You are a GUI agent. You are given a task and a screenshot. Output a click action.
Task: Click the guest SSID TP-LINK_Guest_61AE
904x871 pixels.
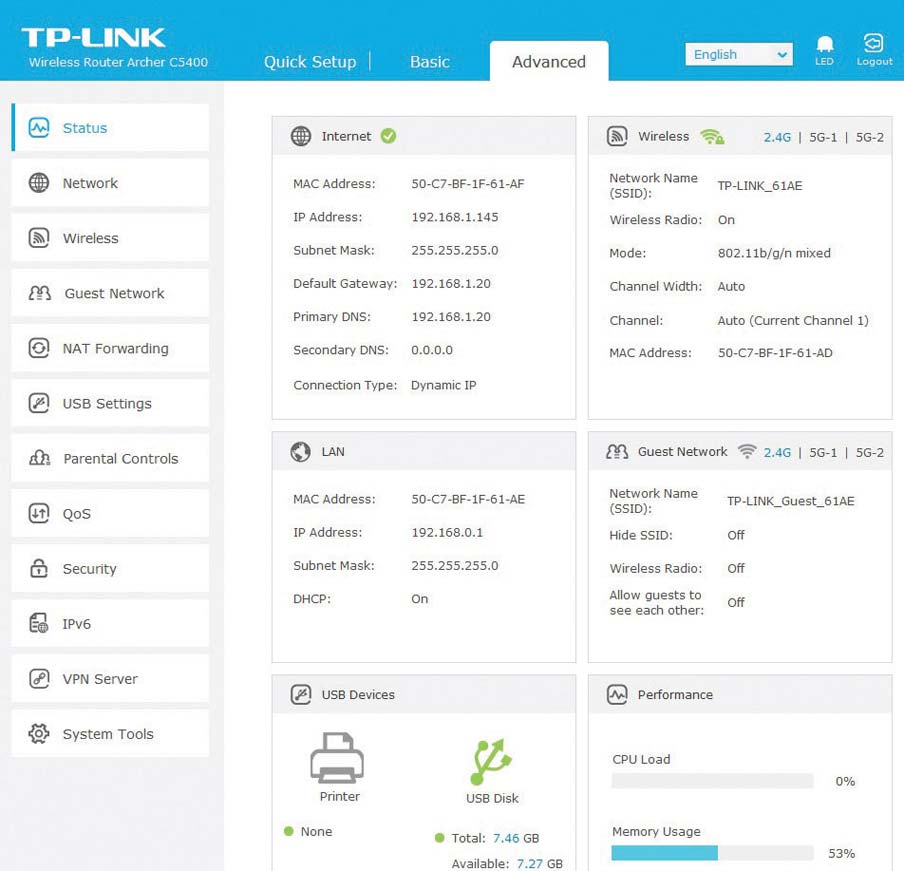point(790,501)
